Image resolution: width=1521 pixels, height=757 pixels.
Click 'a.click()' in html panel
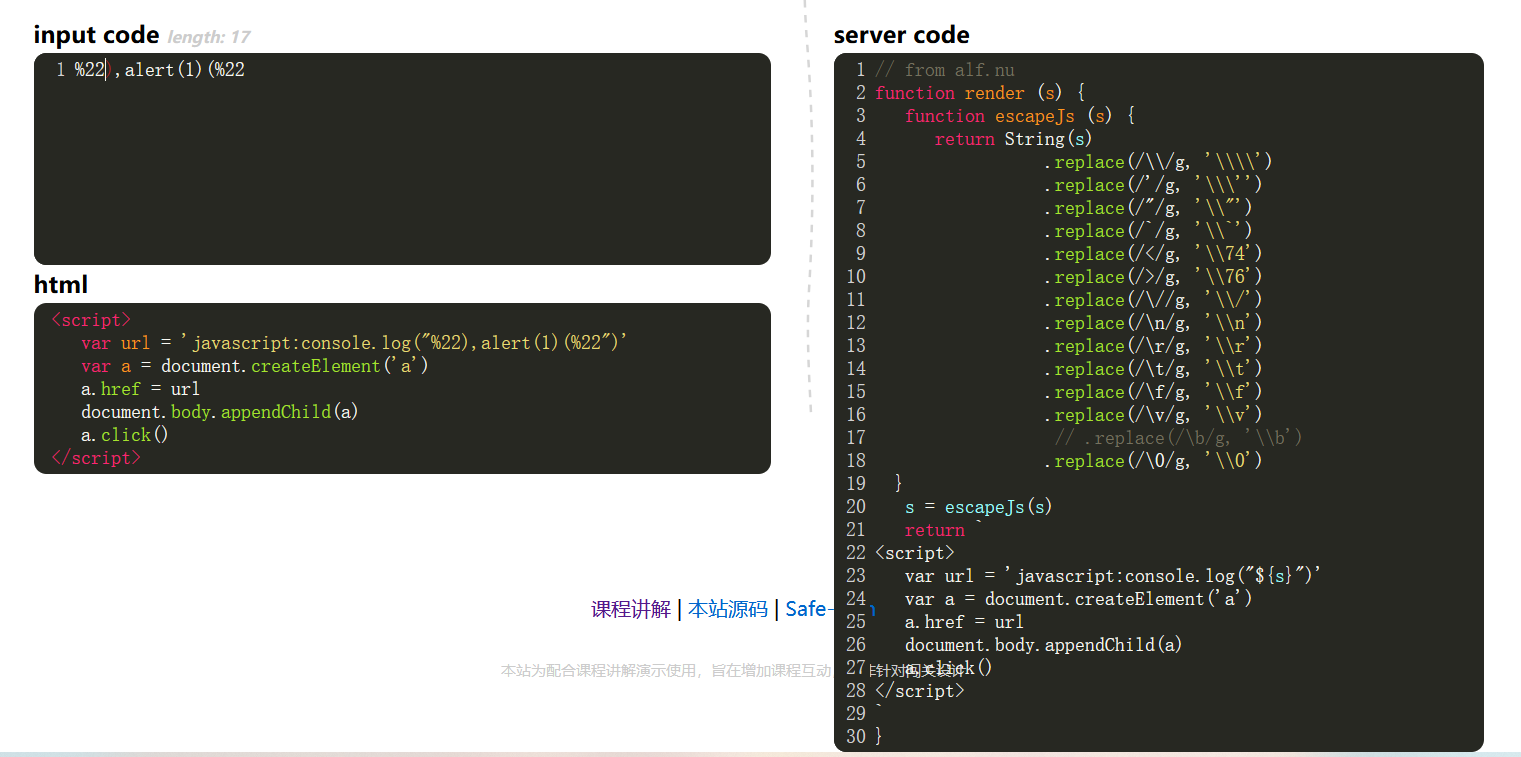pyautogui.click(x=125, y=435)
